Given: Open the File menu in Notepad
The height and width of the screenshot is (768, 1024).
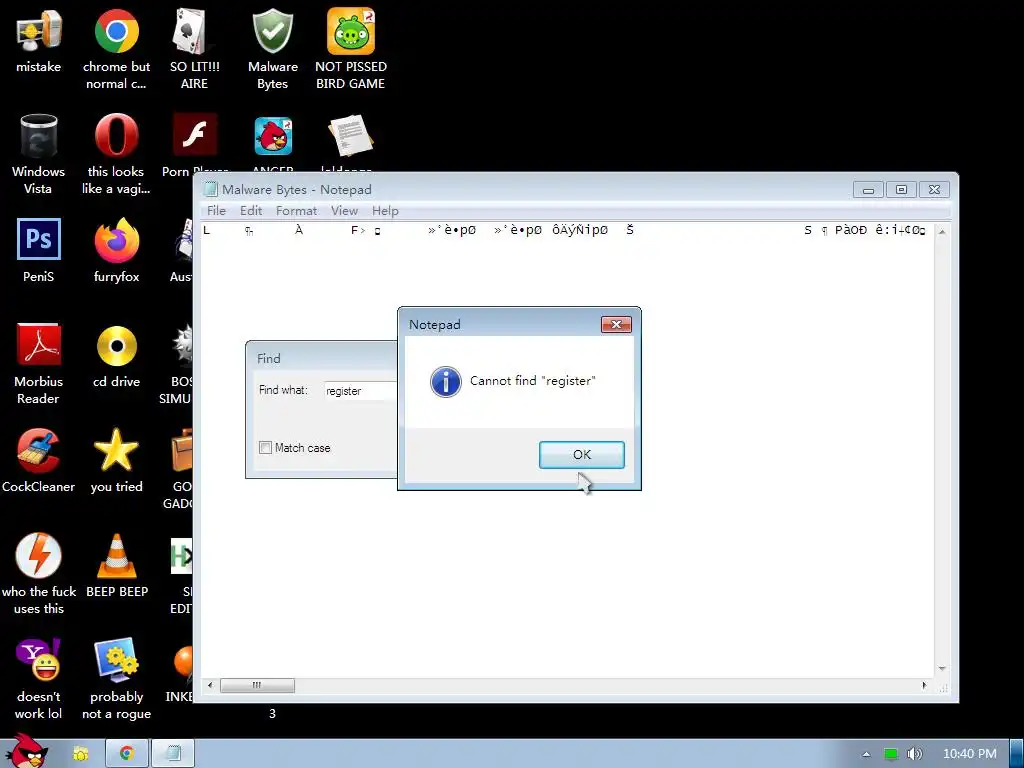Looking at the screenshot, I should click(216, 210).
